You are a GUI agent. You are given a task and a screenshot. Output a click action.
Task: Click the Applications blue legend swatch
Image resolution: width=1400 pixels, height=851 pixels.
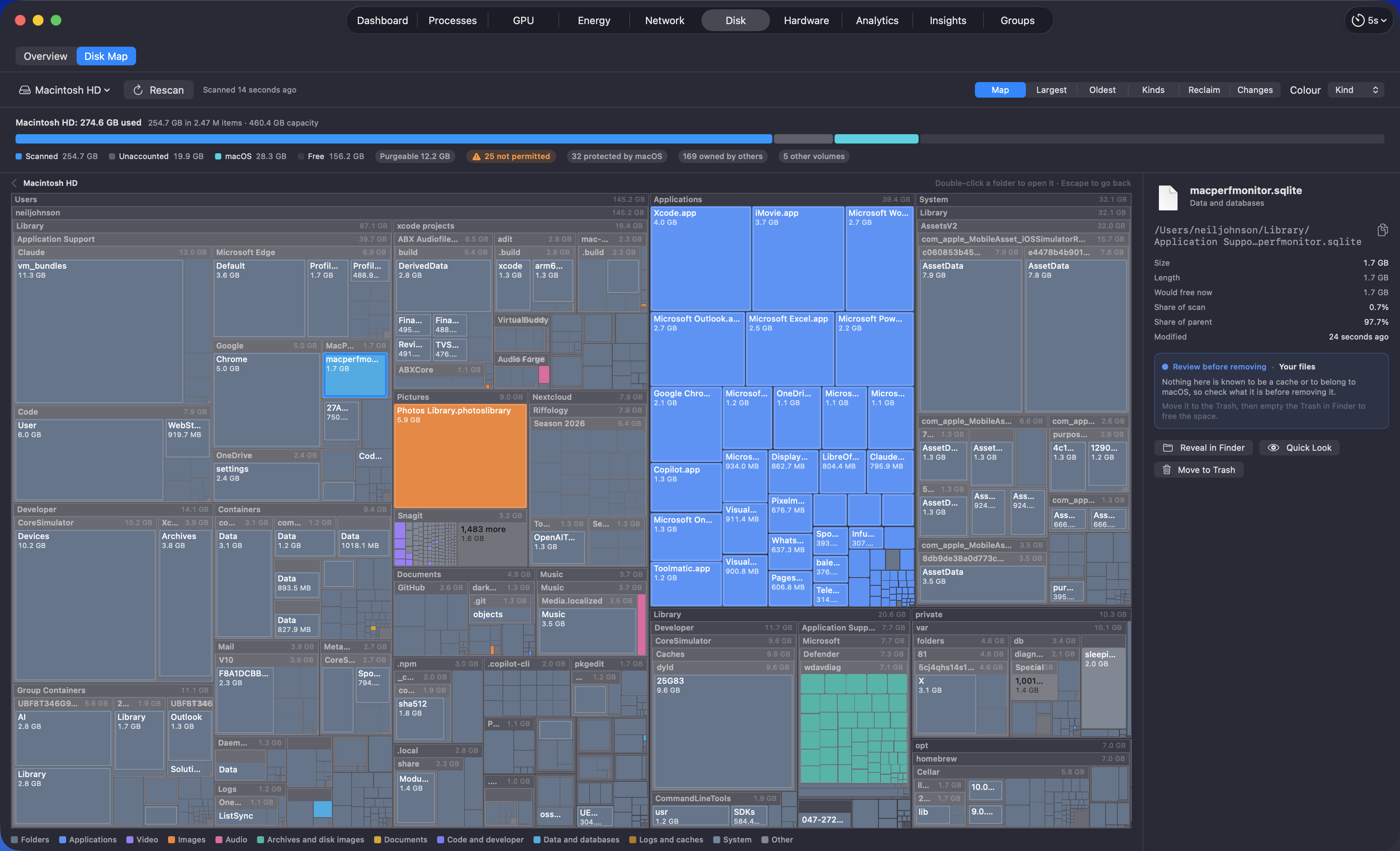point(63,840)
